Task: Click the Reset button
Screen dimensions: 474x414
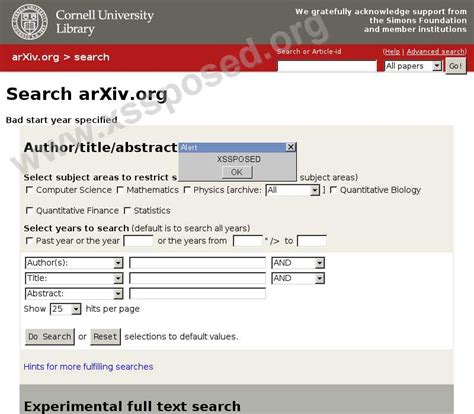Action: 105,337
